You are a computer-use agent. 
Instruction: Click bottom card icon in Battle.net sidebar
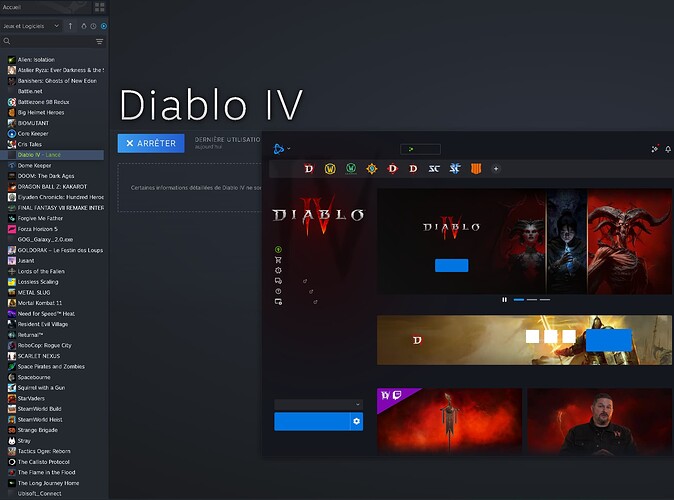point(278,302)
